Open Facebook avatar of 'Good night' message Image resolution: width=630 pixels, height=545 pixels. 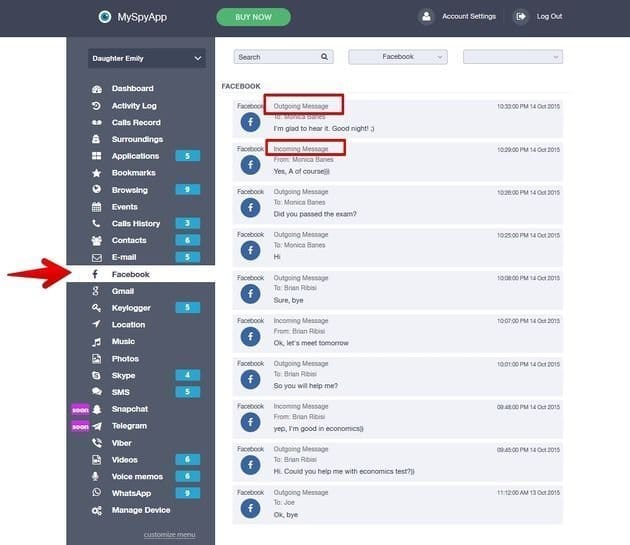tap(250, 122)
